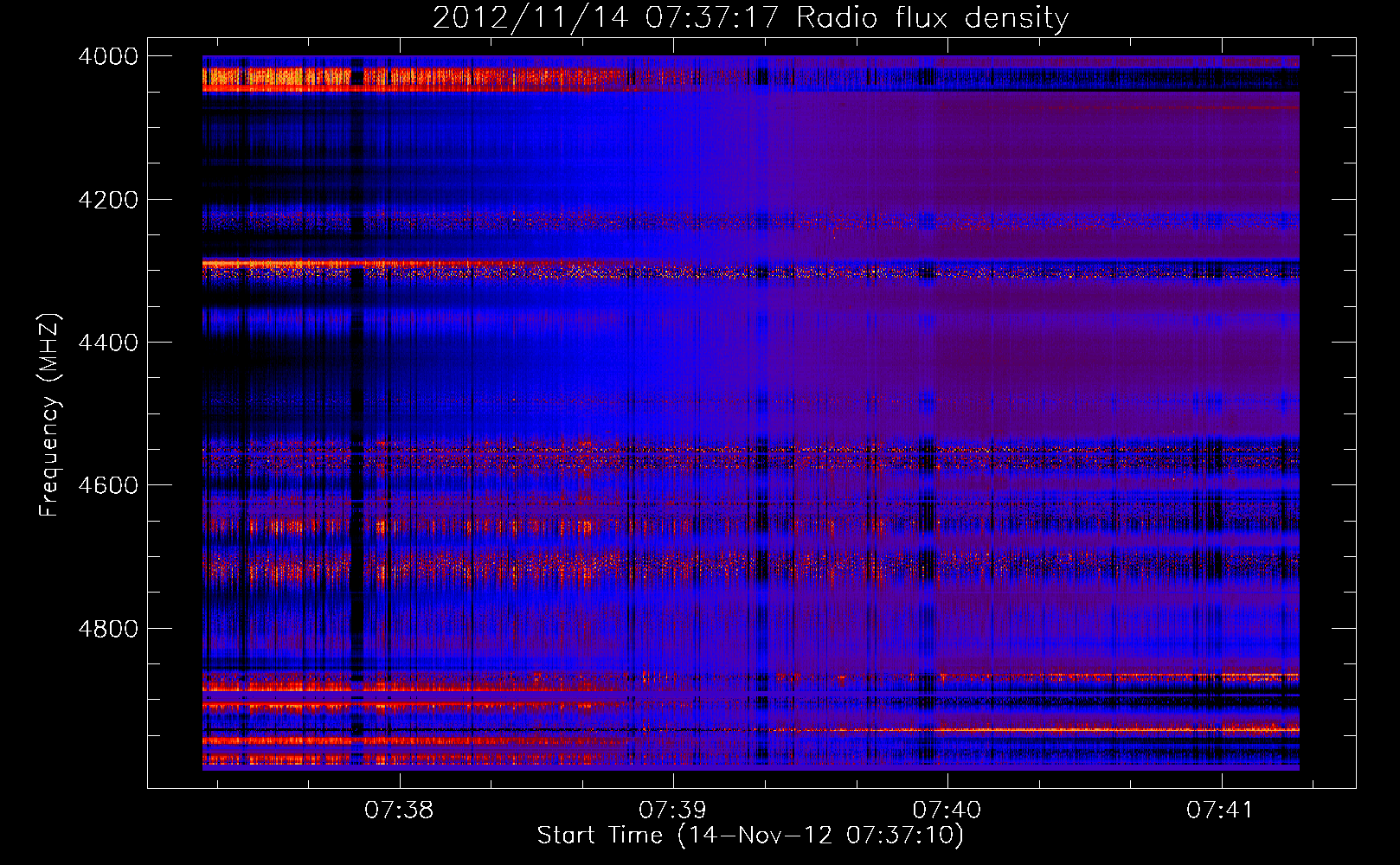Click the 'Start Time (14-Nov-12 07:37:10)' axis label
The image size is (1400, 865).
[x=750, y=836]
